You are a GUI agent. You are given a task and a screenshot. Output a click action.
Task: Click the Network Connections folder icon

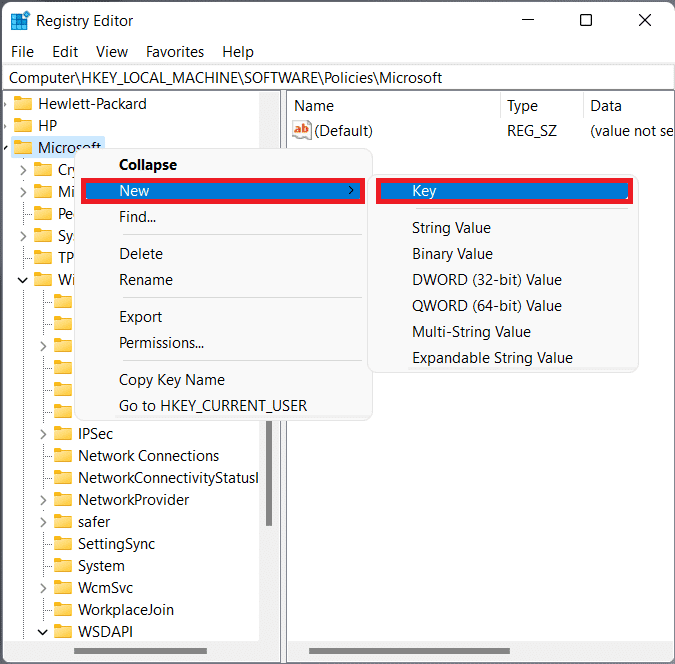[63, 456]
